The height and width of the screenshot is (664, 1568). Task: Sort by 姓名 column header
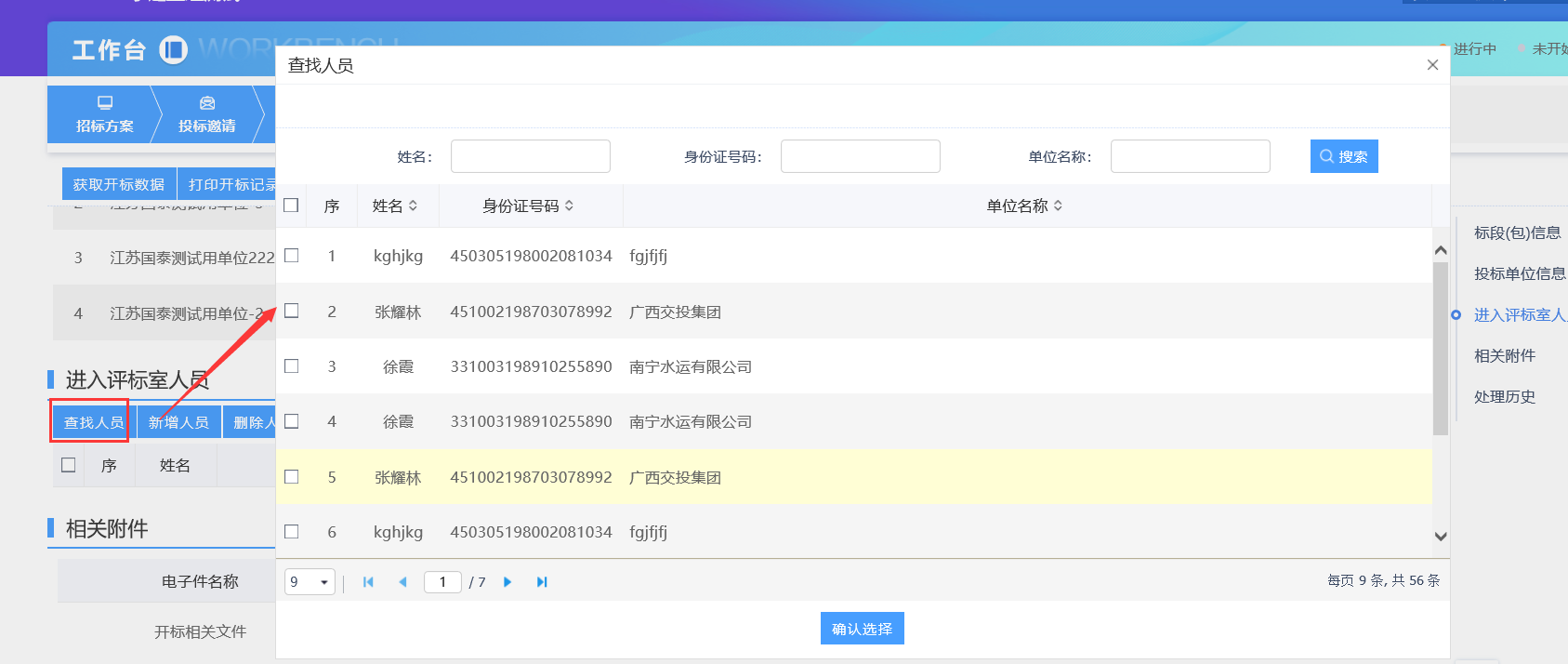point(395,206)
